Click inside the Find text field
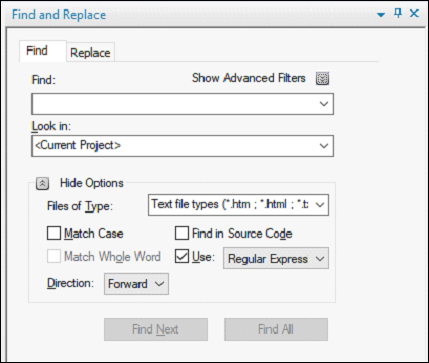Image resolution: width=429 pixels, height=363 pixels. 174,104
